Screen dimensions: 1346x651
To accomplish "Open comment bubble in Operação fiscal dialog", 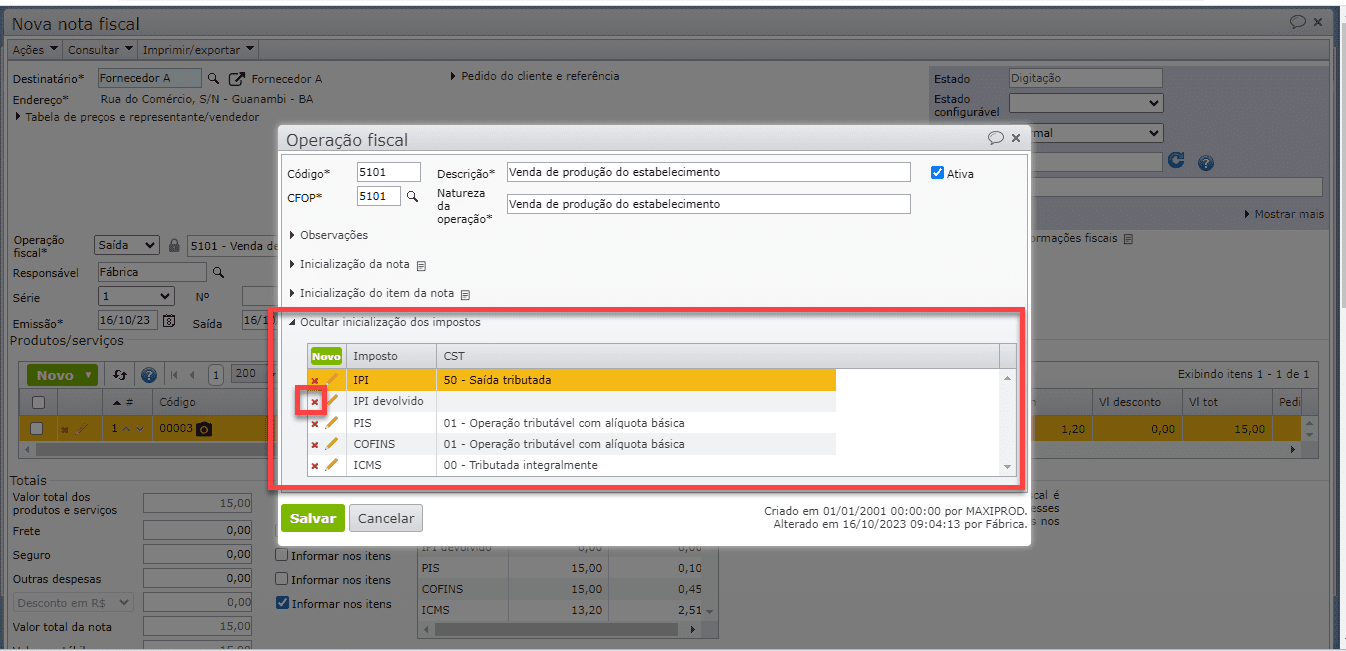I will point(996,138).
